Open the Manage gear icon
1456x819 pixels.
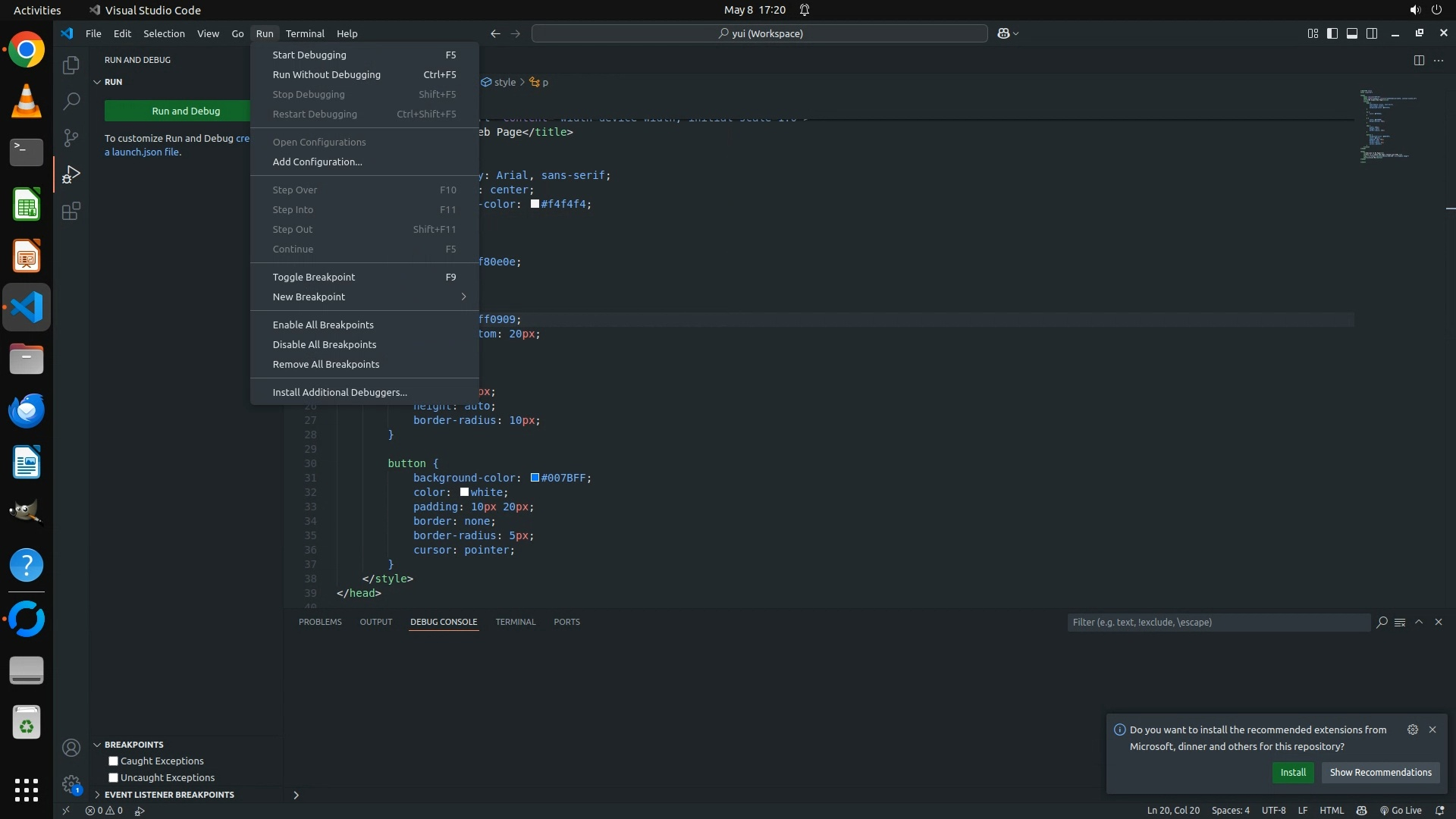[x=71, y=784]
